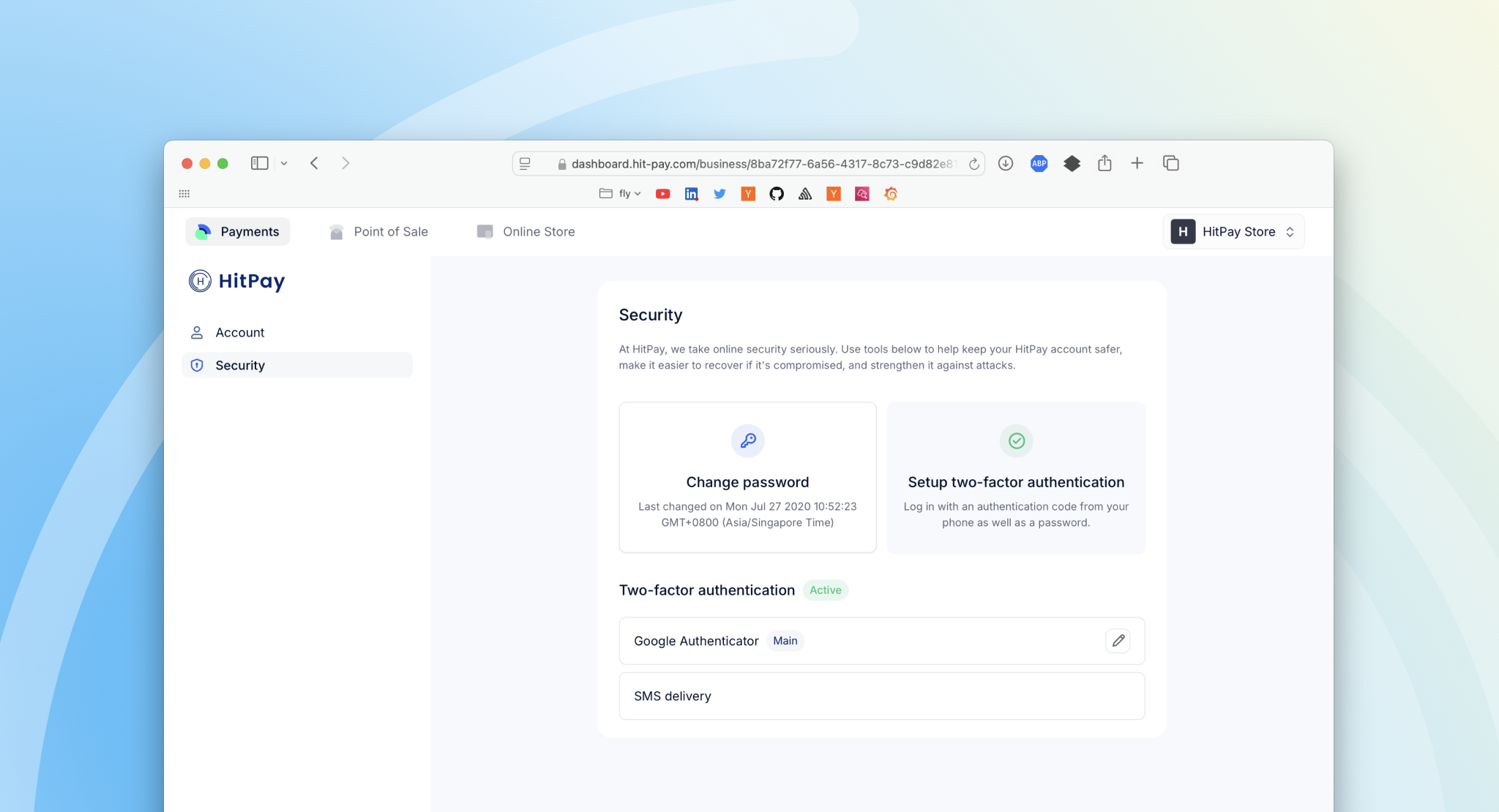Open the Reader view icon in address bar

pos(525,164)
